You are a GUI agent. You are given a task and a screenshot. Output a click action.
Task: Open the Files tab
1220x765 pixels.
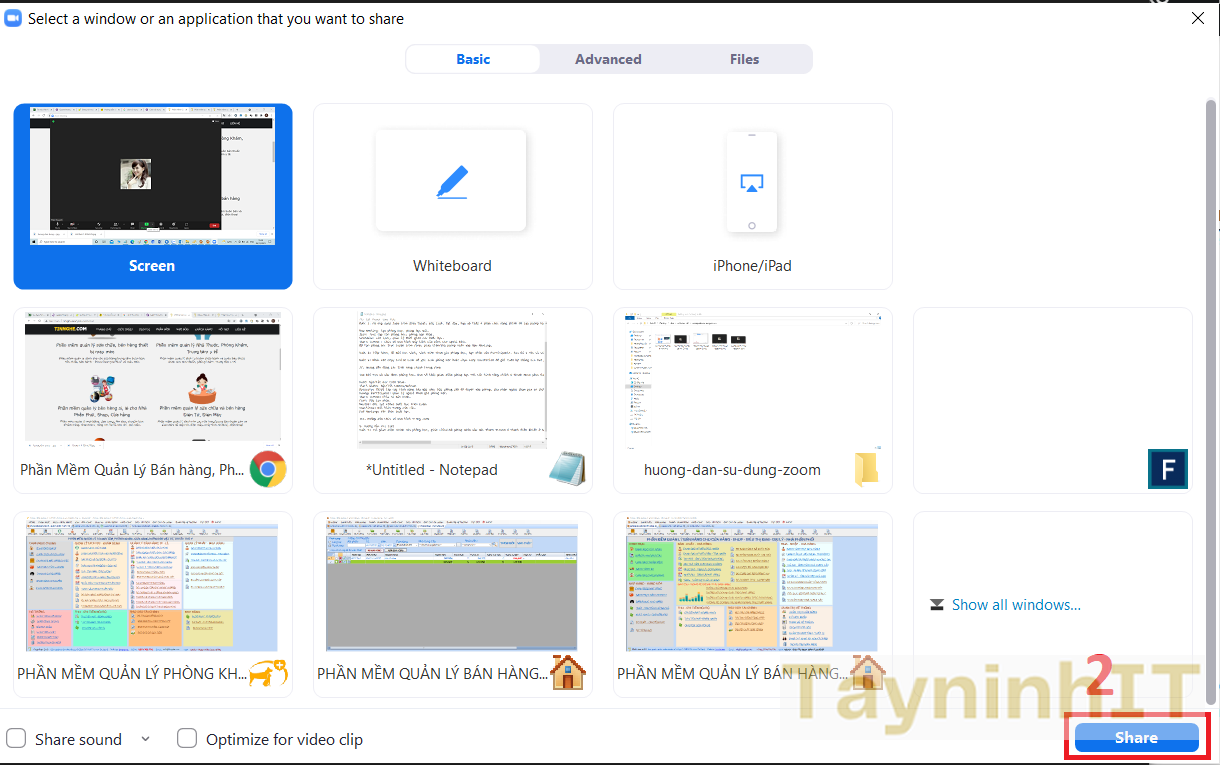[744, 59]
